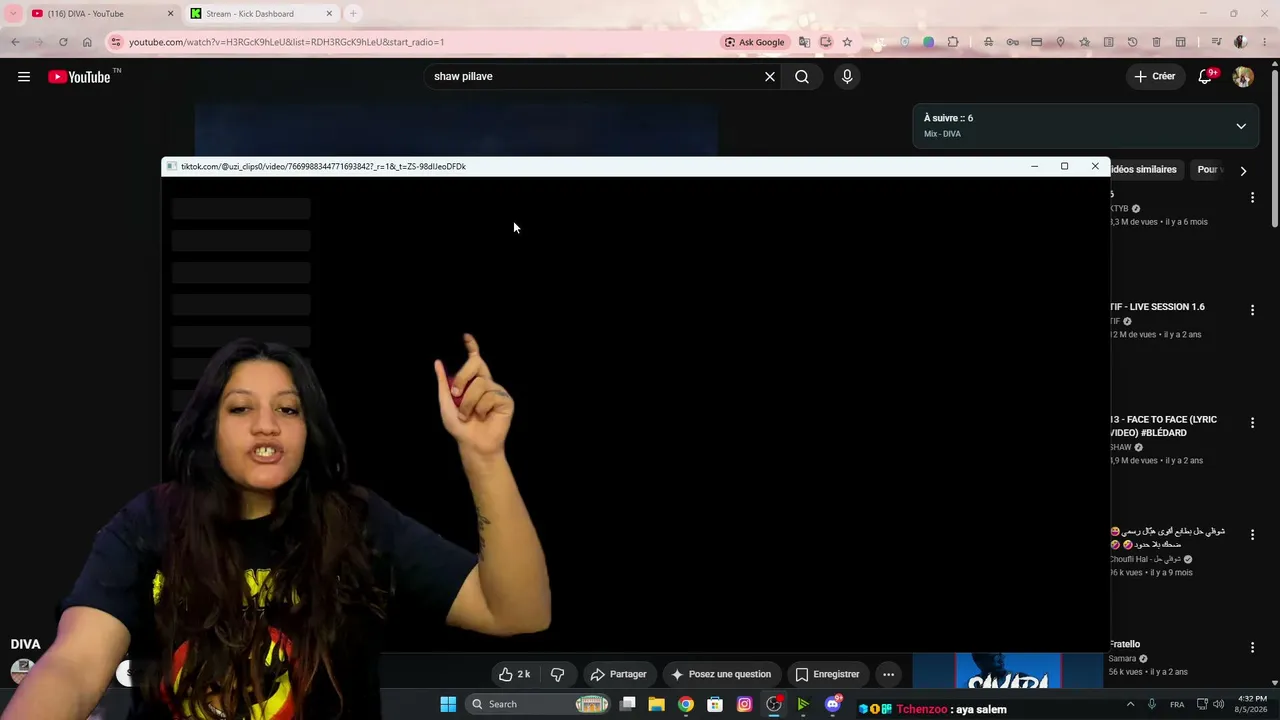The height and width of the screenshot is (720, 1280).
Task: Open the Fratello video by Samara
Action: [1125, 645]
